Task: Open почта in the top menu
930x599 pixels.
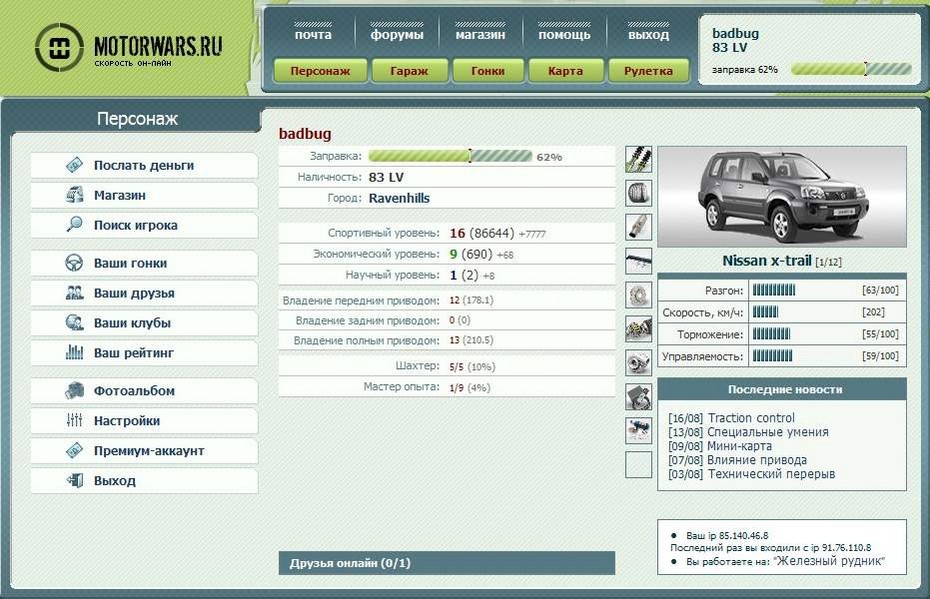Action: 313,34
